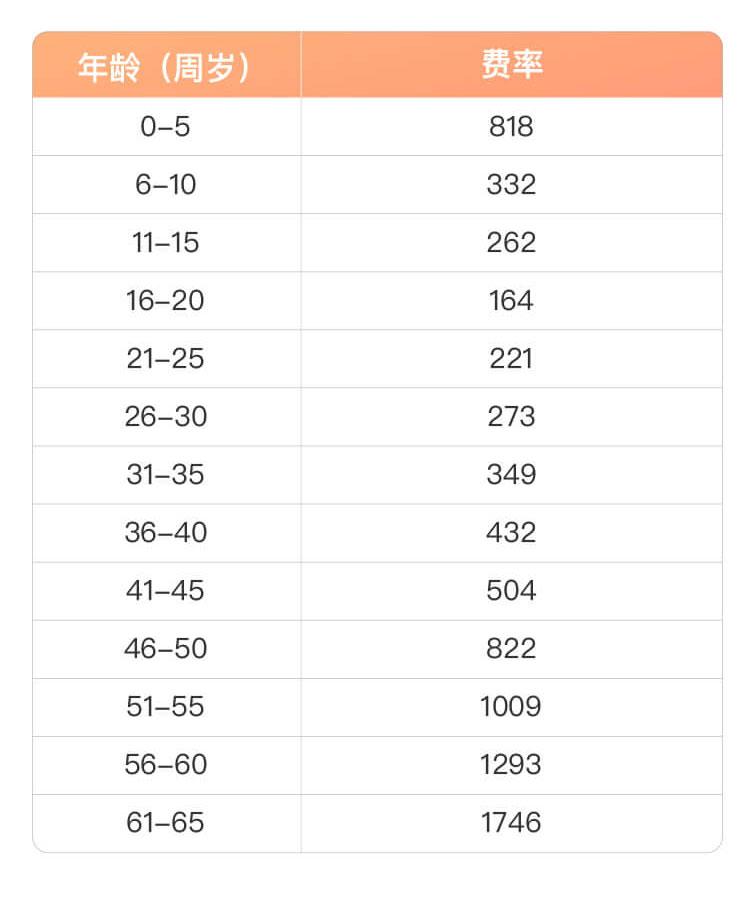Click the rate value 432
The width and height of the screenshot is (750, 899).
(511, 533)
